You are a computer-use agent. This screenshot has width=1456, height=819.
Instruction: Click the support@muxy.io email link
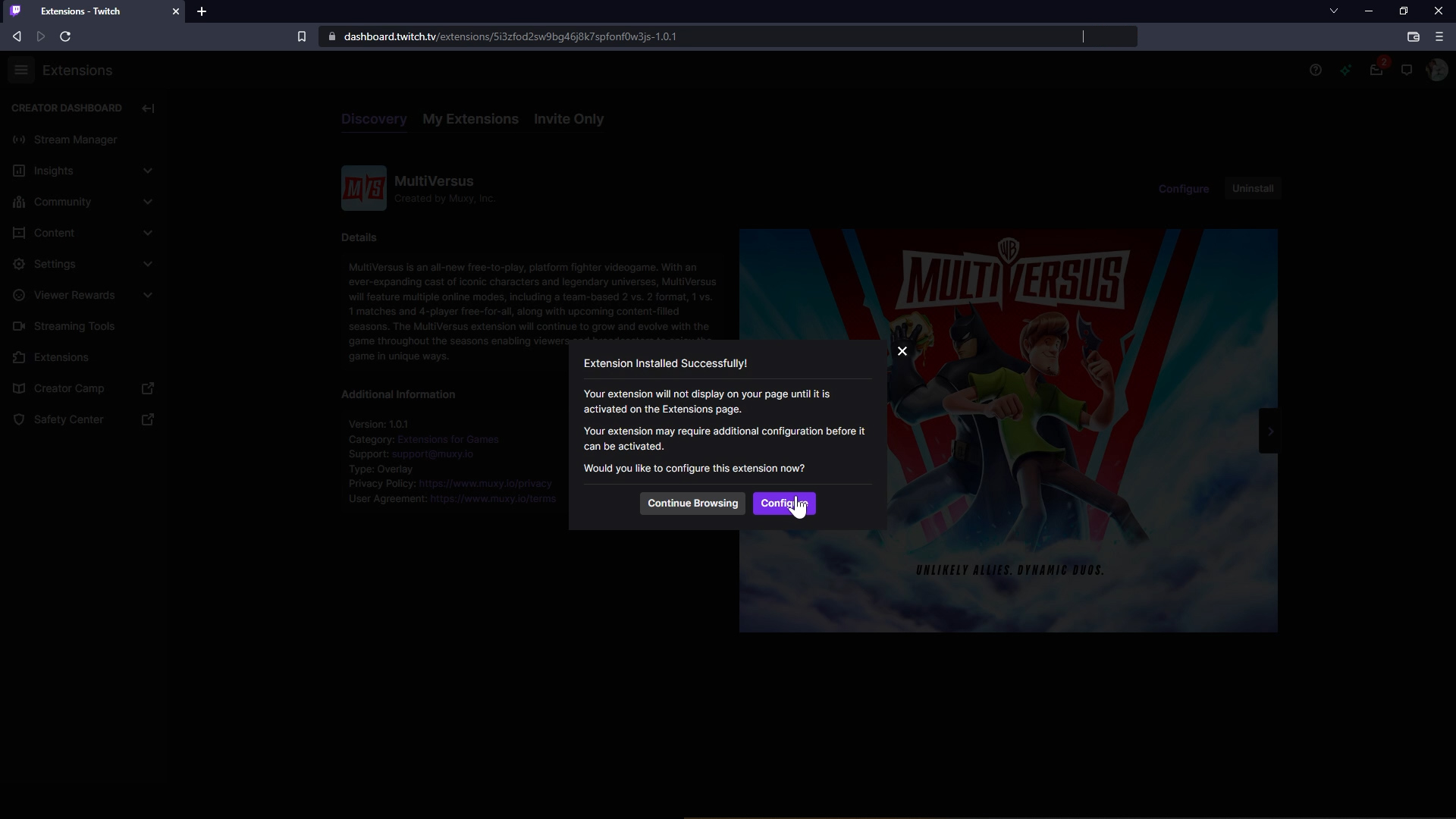point(432,454)
